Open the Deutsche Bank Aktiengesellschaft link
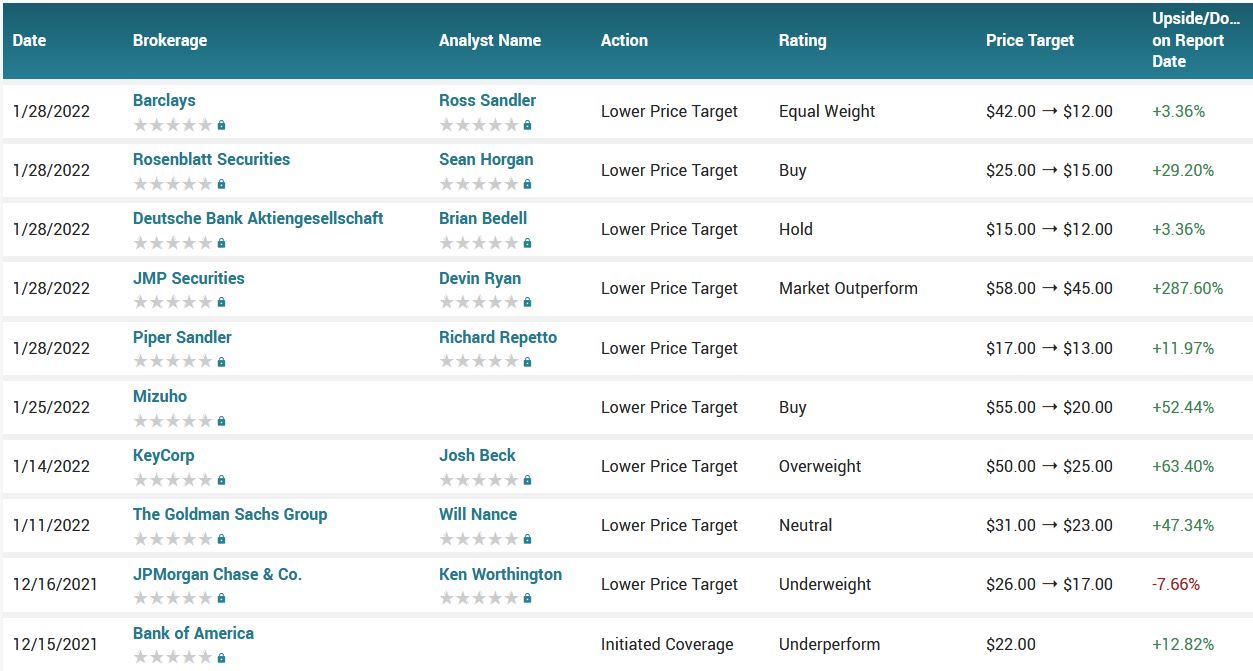This screenshot has width=1253, height=671. (258, 218)
